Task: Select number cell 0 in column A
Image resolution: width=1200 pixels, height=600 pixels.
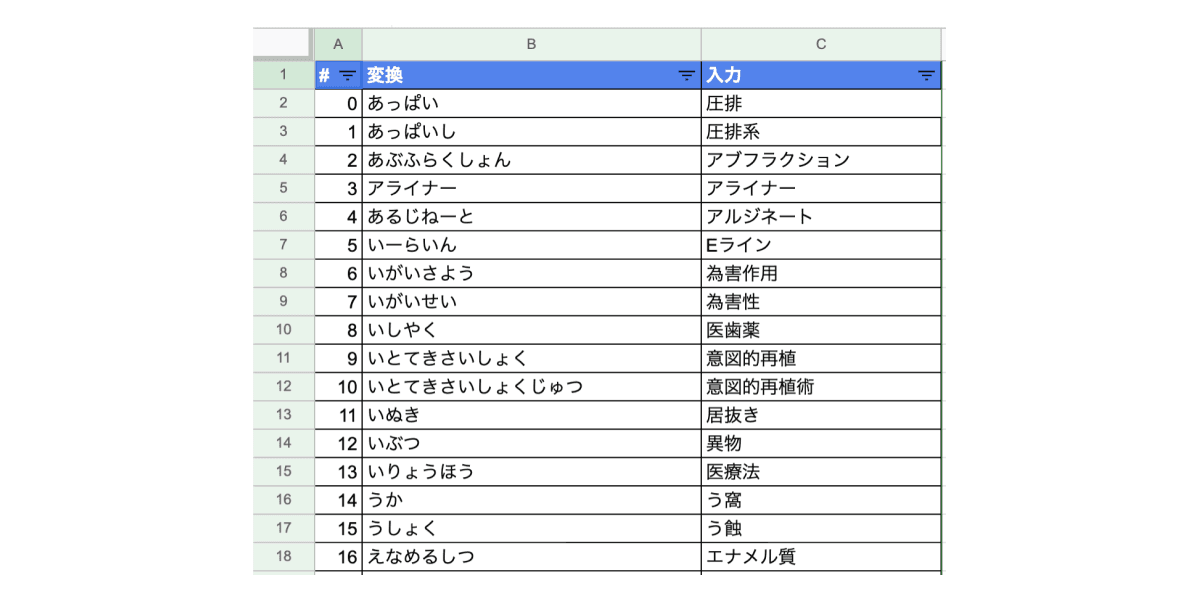Action: click(338, 103)
